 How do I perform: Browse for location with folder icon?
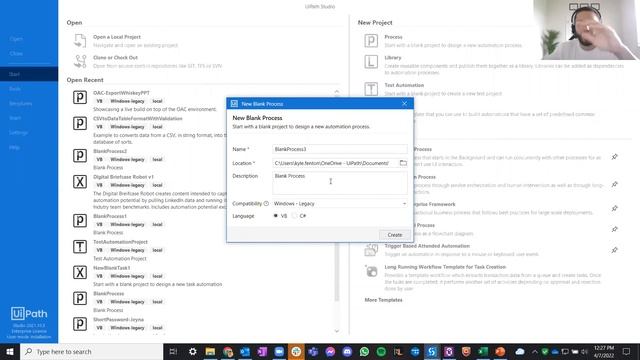pyautogui.click(x=403, y=163)
